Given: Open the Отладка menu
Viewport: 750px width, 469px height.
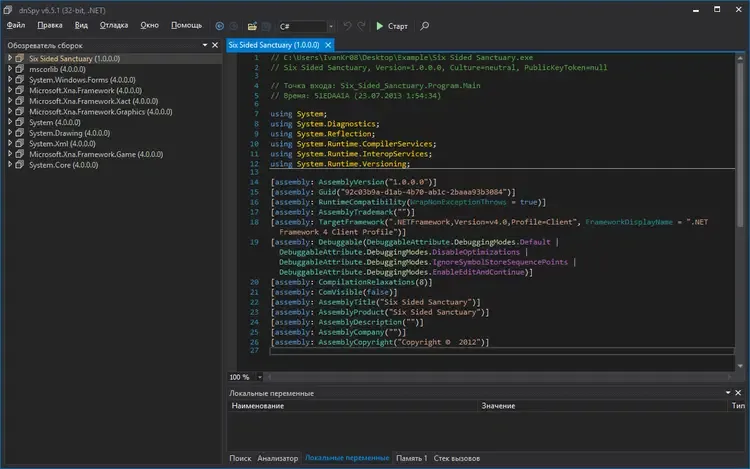Looking at the screenshot, I should [114, 25].
